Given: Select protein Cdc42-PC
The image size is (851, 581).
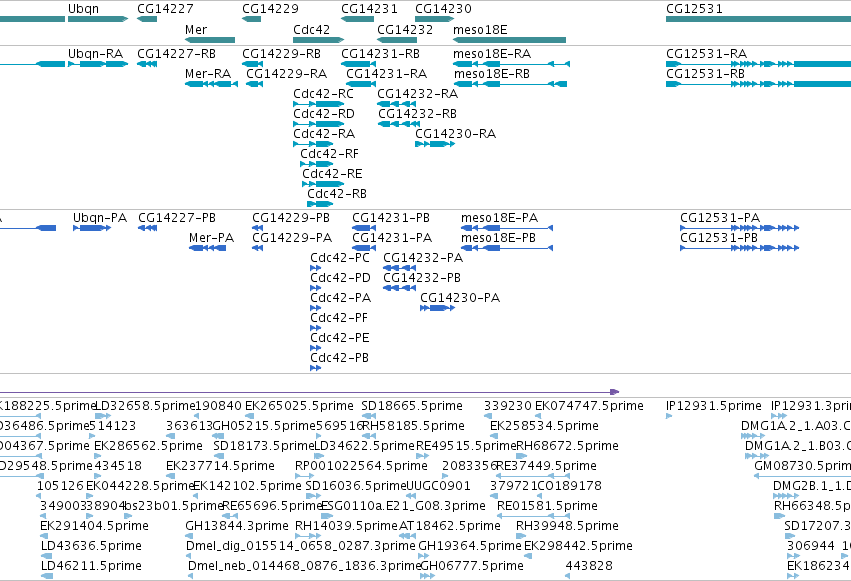Looking at the screenshot, I should click(x=315, y=268).
